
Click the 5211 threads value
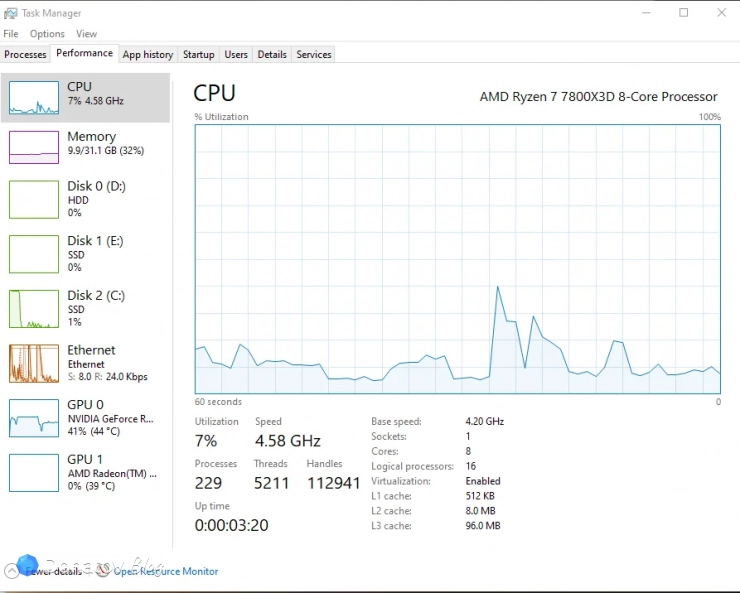271,483
